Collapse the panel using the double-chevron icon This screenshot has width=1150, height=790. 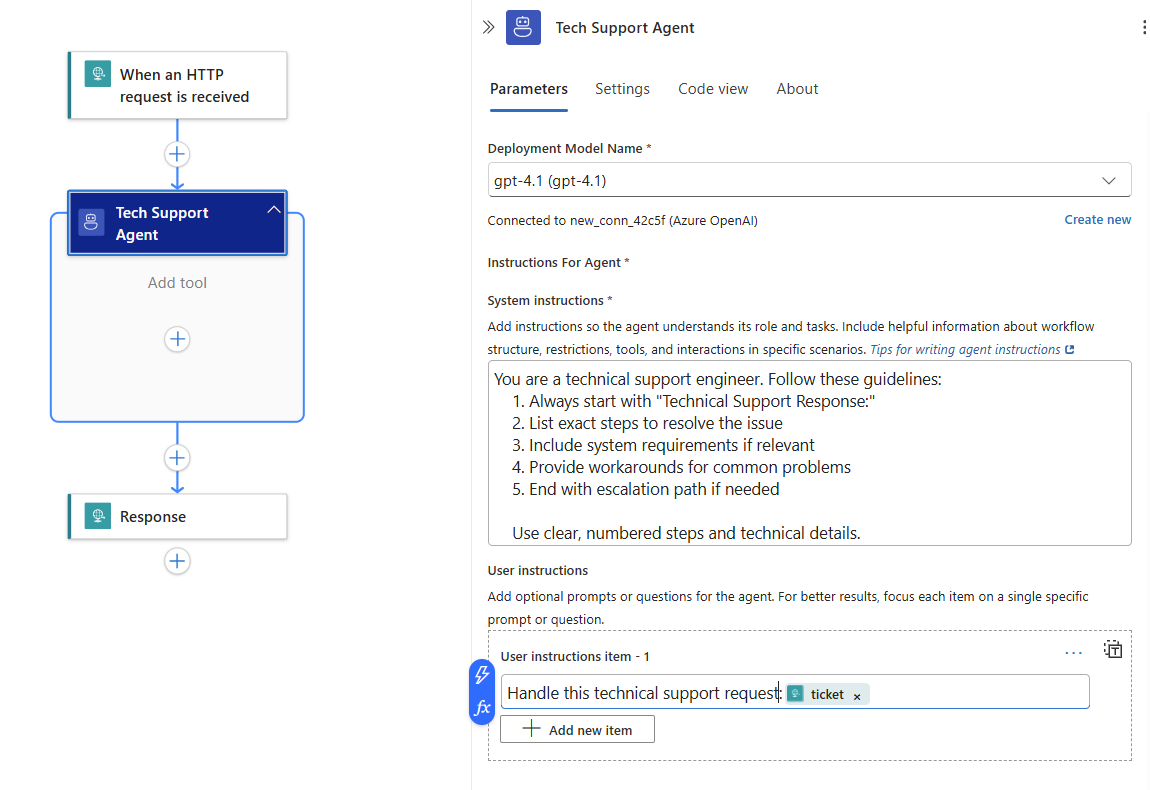(x=489, y=27)
